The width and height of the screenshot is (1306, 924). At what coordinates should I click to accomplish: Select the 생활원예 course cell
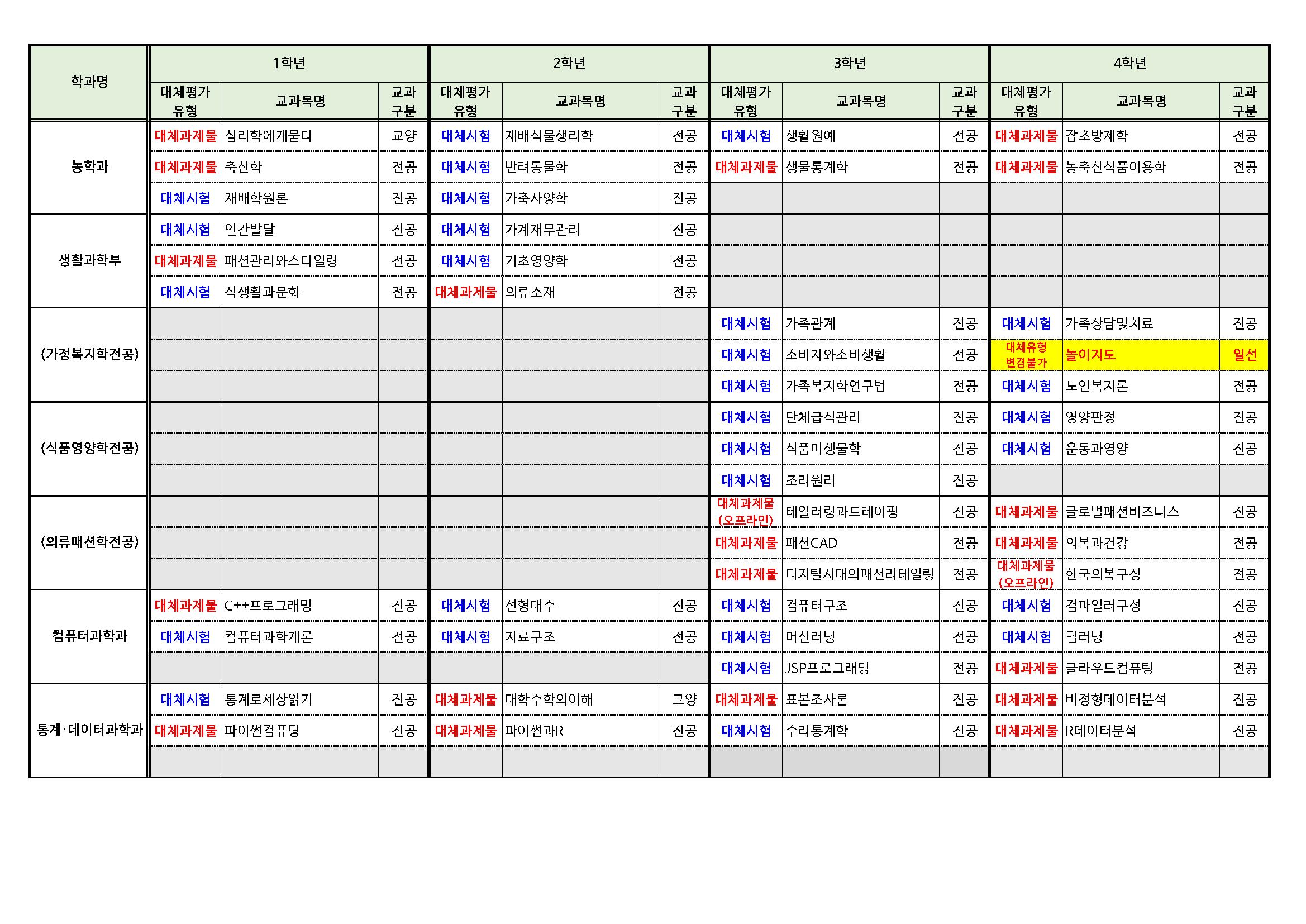(861, 136)
